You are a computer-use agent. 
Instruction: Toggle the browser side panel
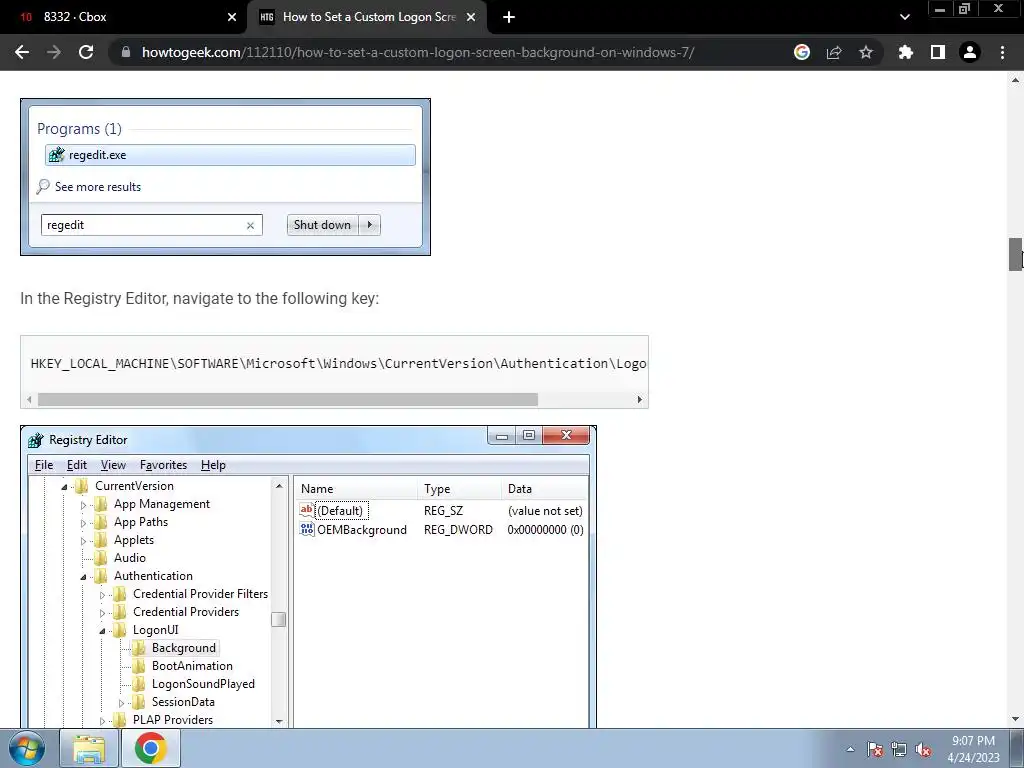pos(938,52)
